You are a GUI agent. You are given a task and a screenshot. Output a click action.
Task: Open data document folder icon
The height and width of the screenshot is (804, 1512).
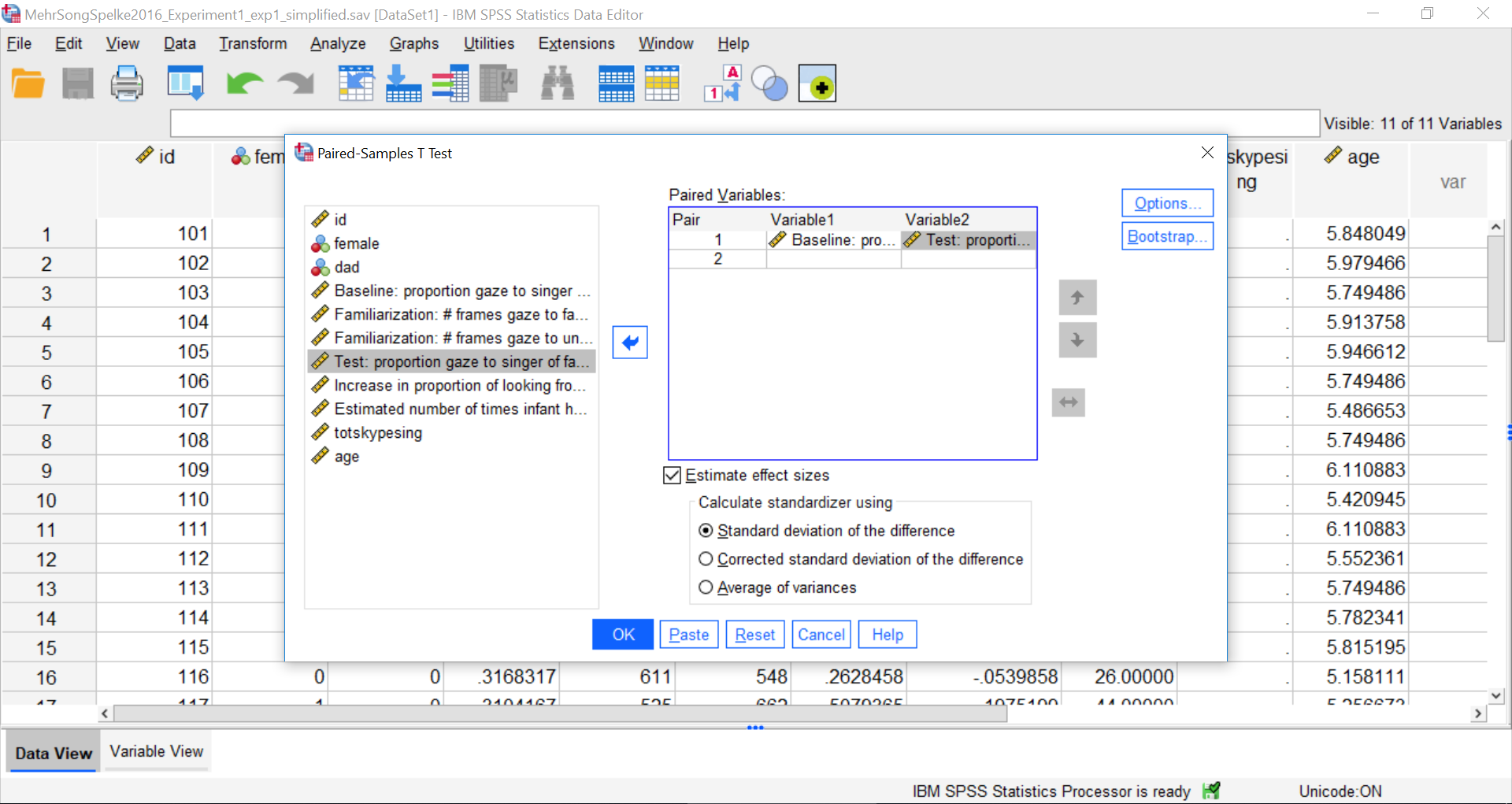tap(28, 83)
